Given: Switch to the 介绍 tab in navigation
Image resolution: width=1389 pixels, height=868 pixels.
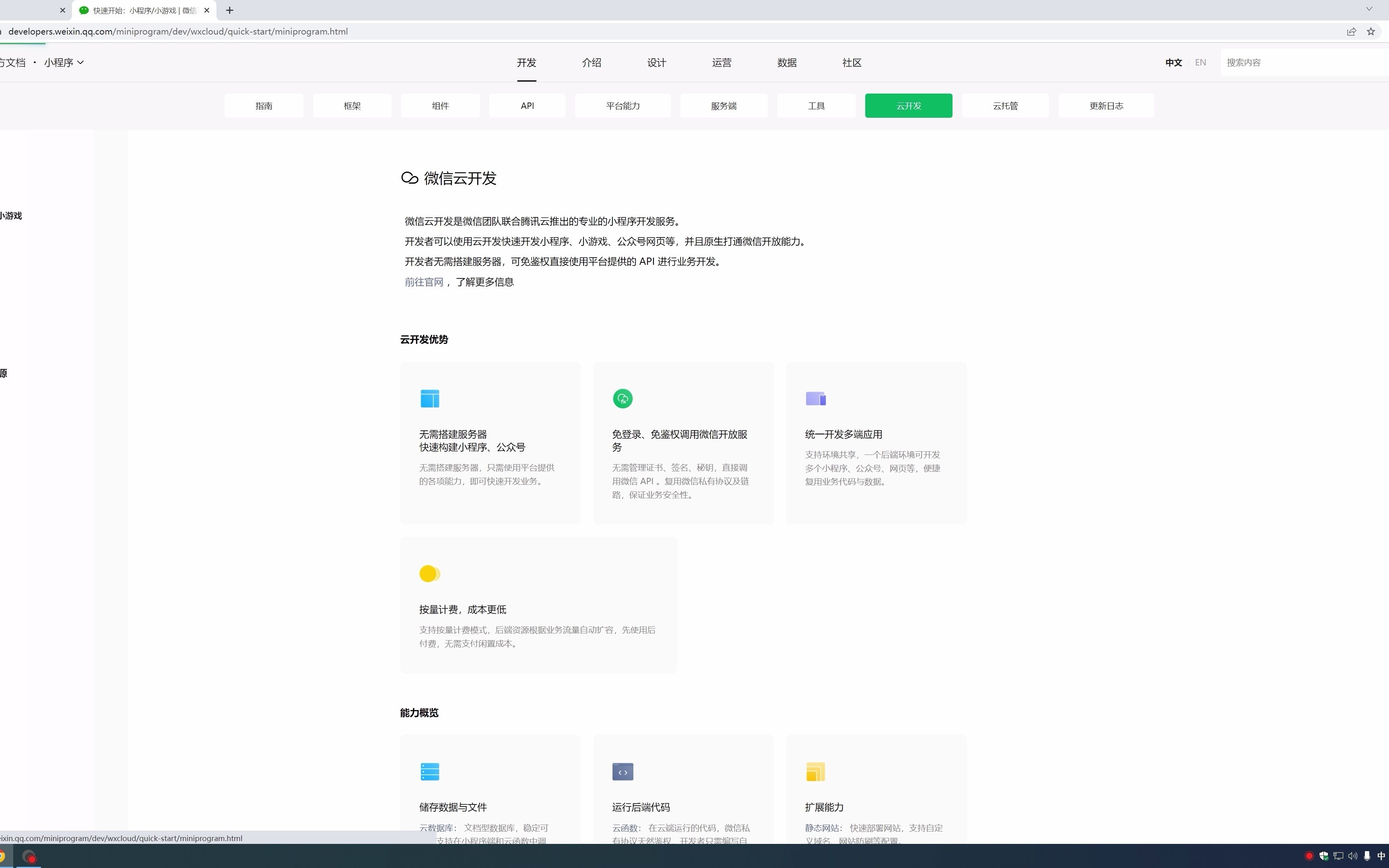Looking at the screenshot, I should [x=591, y=63].
